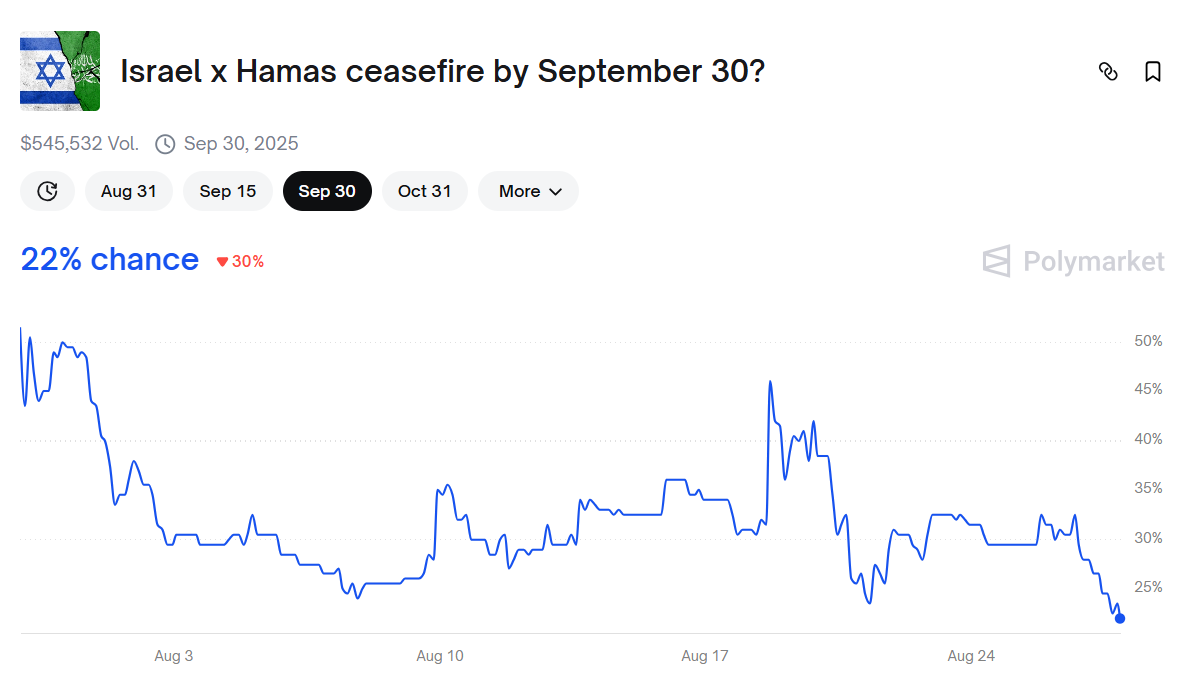
Task: Click the red down-arrow change indicator
Action: click(222, 262)
